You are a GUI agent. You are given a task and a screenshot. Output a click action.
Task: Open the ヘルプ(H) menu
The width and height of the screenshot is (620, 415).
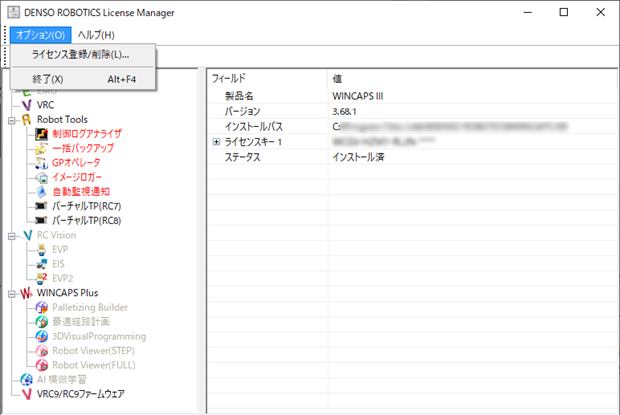96,35
